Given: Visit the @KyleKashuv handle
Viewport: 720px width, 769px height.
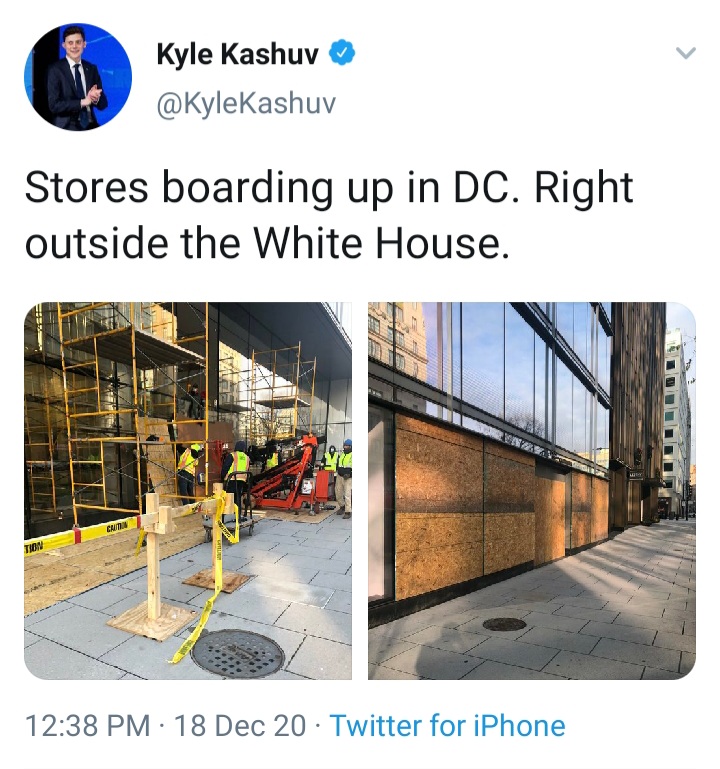Looking at the screenshot, I should point(246,103).
